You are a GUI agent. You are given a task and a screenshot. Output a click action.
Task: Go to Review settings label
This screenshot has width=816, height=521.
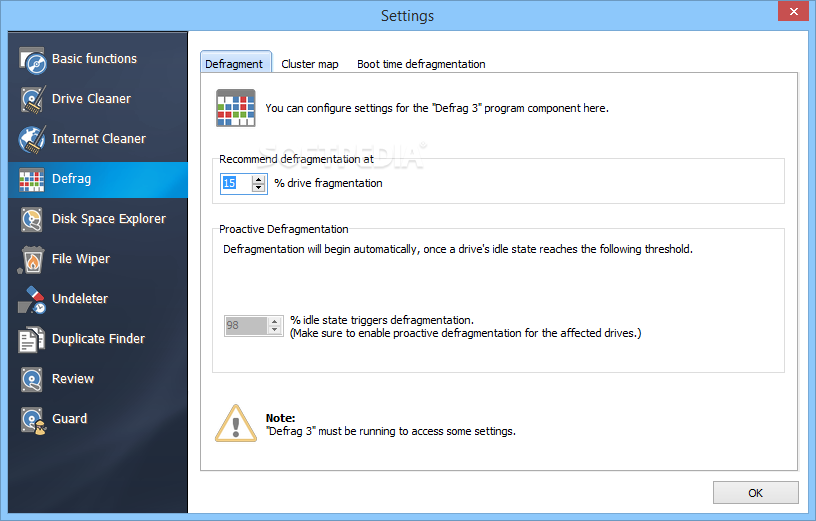pyautogui.click(x=73, y=379)
